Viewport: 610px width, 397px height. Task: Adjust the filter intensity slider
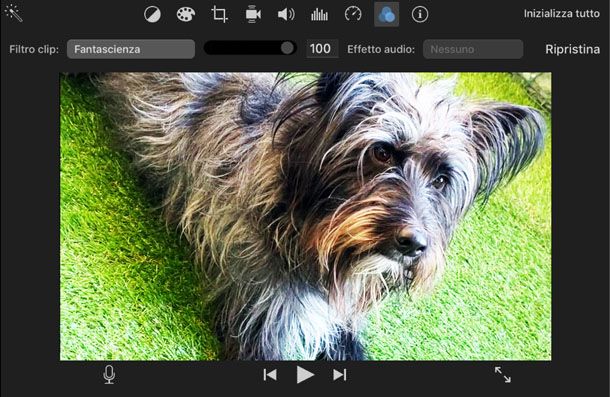(250, 48)
